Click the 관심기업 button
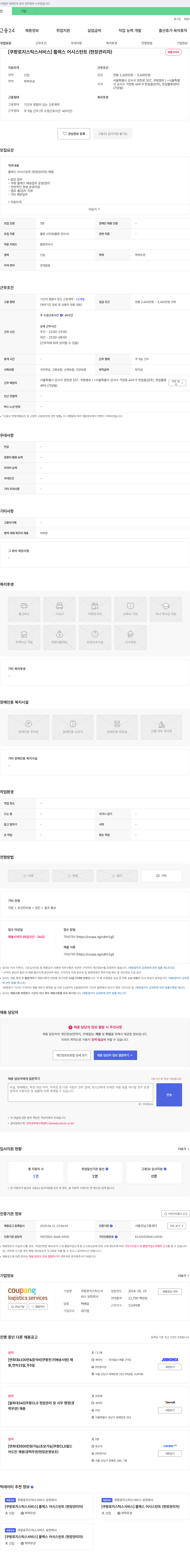Image resolution: width=190 pixels, height=1568 pixels. pos(18,1307)
